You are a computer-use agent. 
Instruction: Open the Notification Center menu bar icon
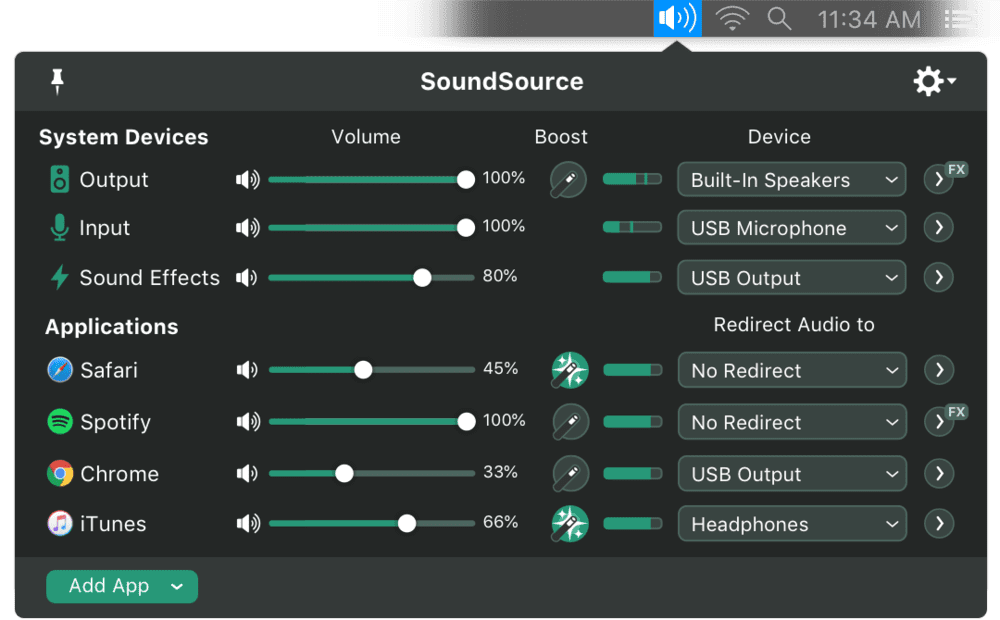(x=959, y=19)
